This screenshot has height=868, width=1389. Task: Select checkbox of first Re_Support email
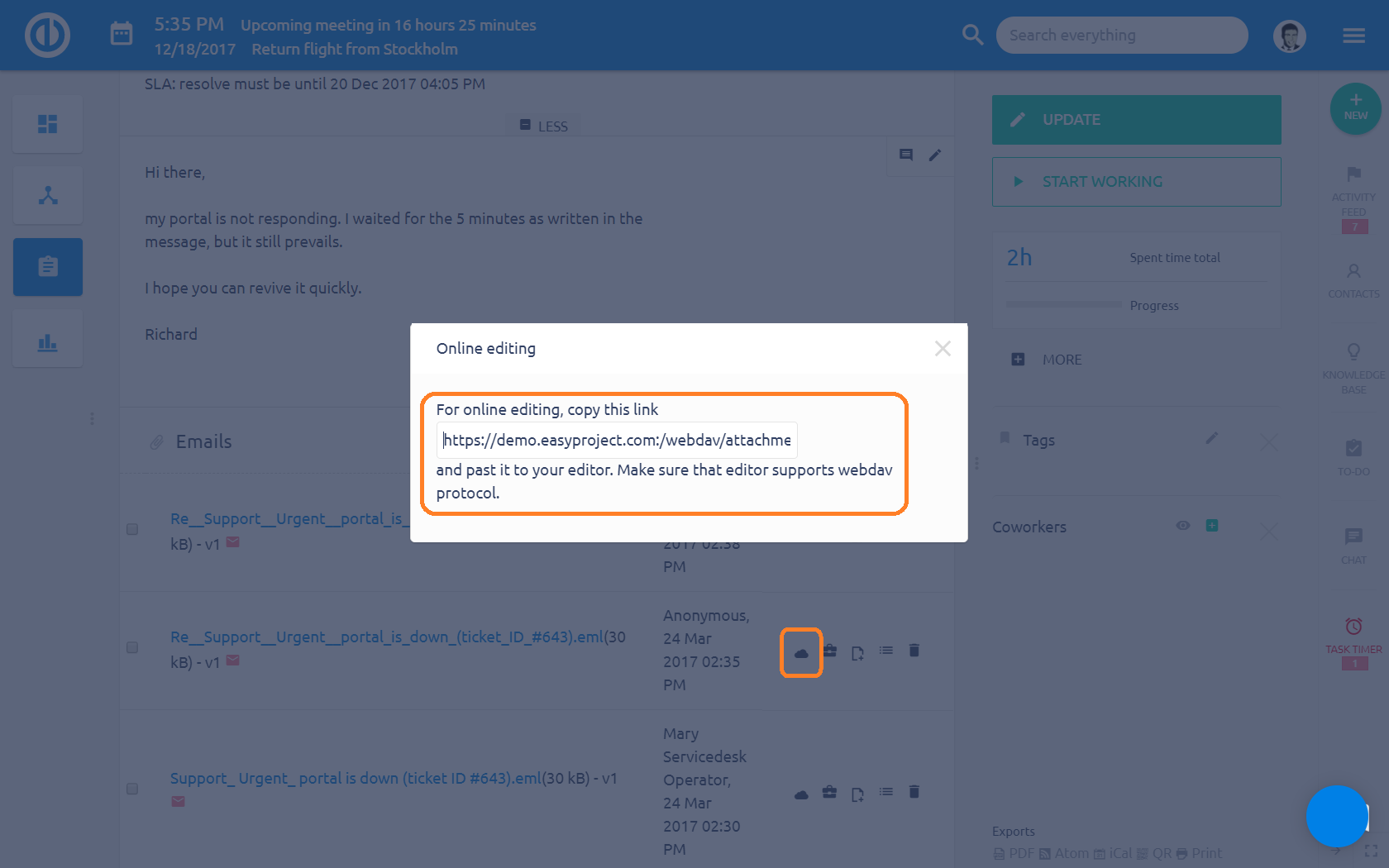[x=132, y=529]
